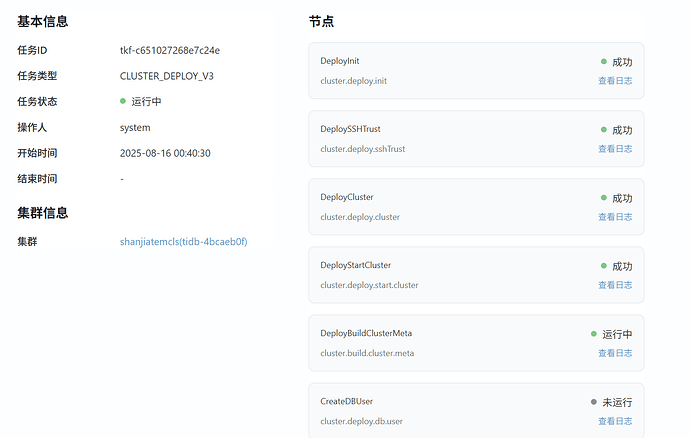
Task: Select the CreateDBUser node card
Action: click(x=476, y=410)
